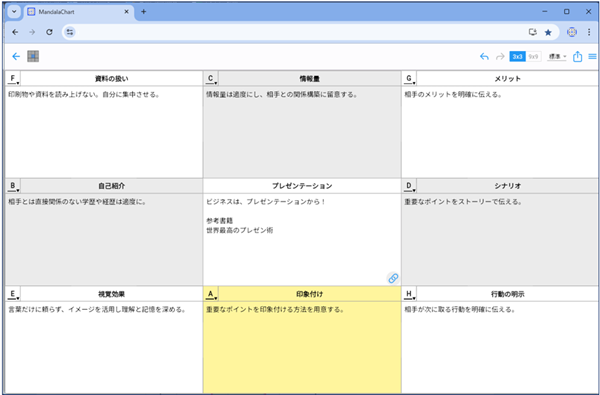Click the text starting 相手とは直接関係のない
This screenshot has height=395, width=600.
pos(77,202)
